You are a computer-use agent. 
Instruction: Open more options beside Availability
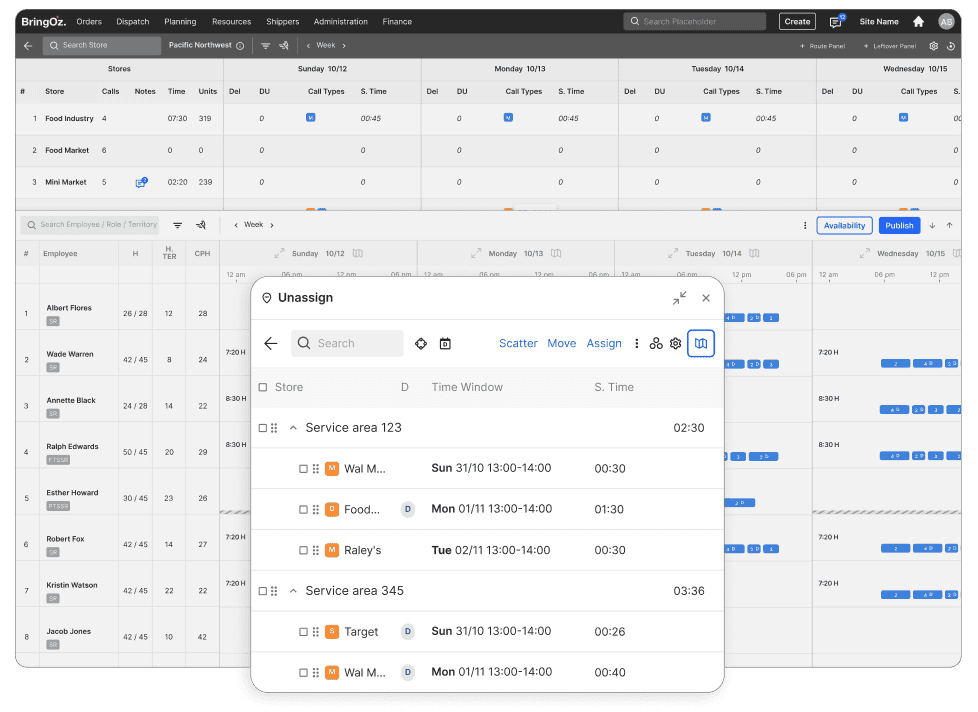coord(805,226)
